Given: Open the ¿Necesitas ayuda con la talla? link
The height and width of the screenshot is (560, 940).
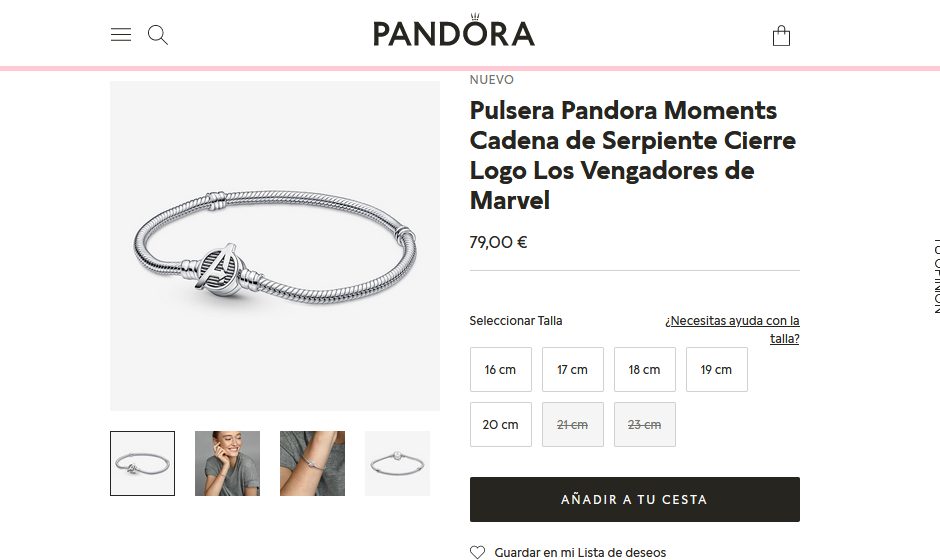Looking at the screenshot, I should (x=732, y=329).
